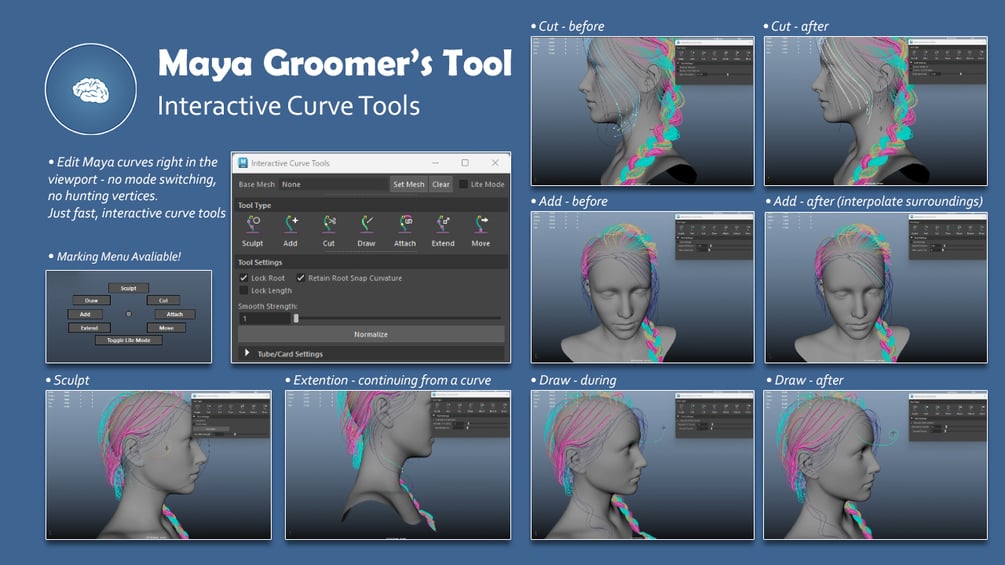This screenshot has width=1005, height=565.
Task: Choose Sculpt in the marking menu
Action: (x=128, y=288)
